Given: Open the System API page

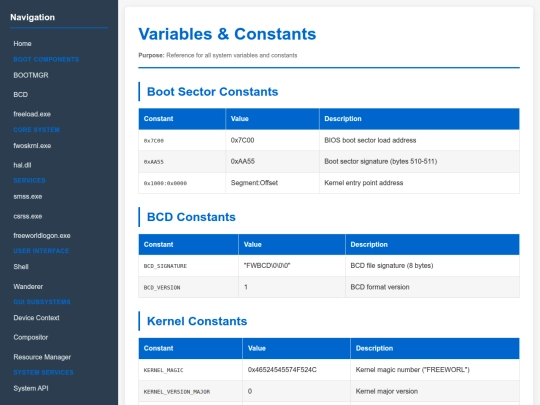Looking at the screenshot, I should (31, 388).
